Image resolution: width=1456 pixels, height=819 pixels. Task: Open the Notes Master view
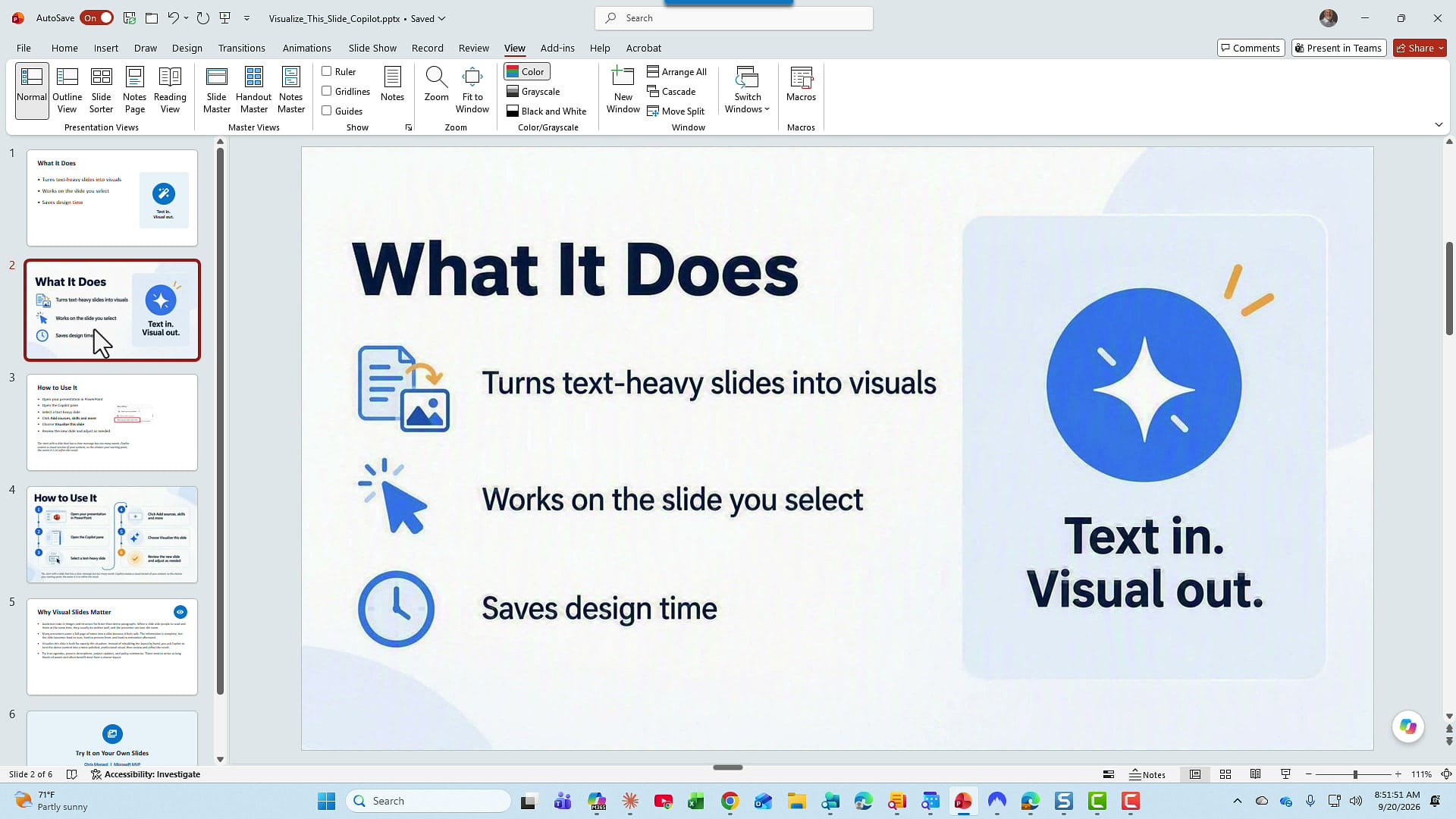point(290,90)
